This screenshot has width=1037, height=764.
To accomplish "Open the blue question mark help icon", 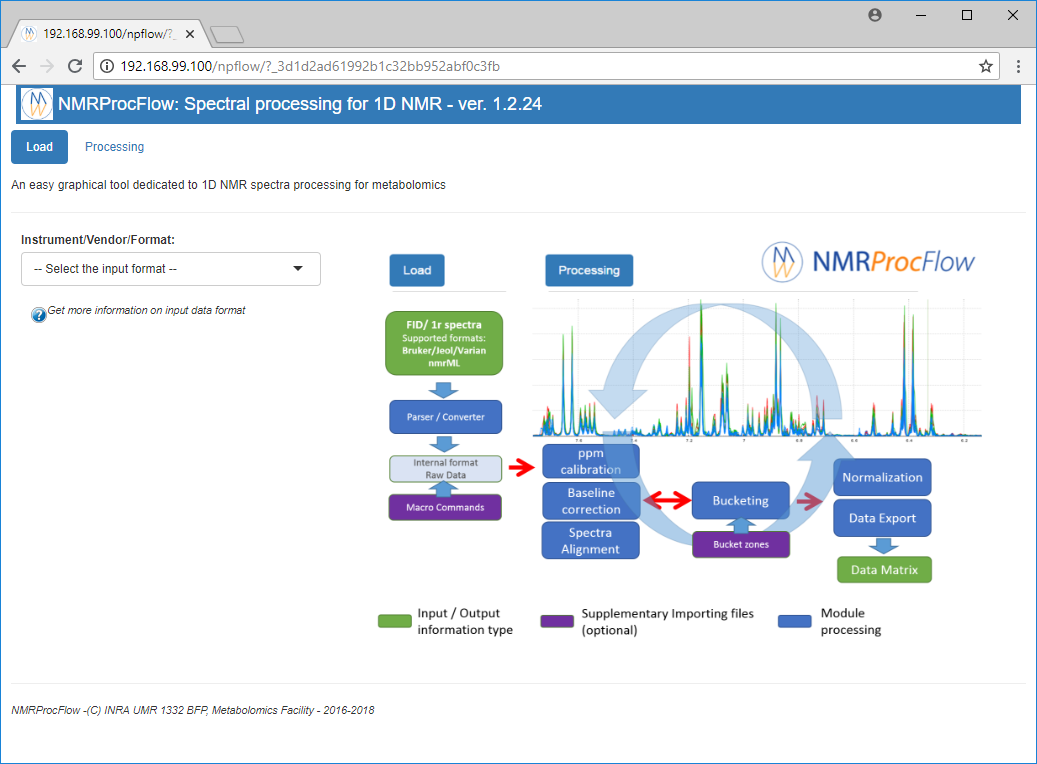I will (39, 315).
